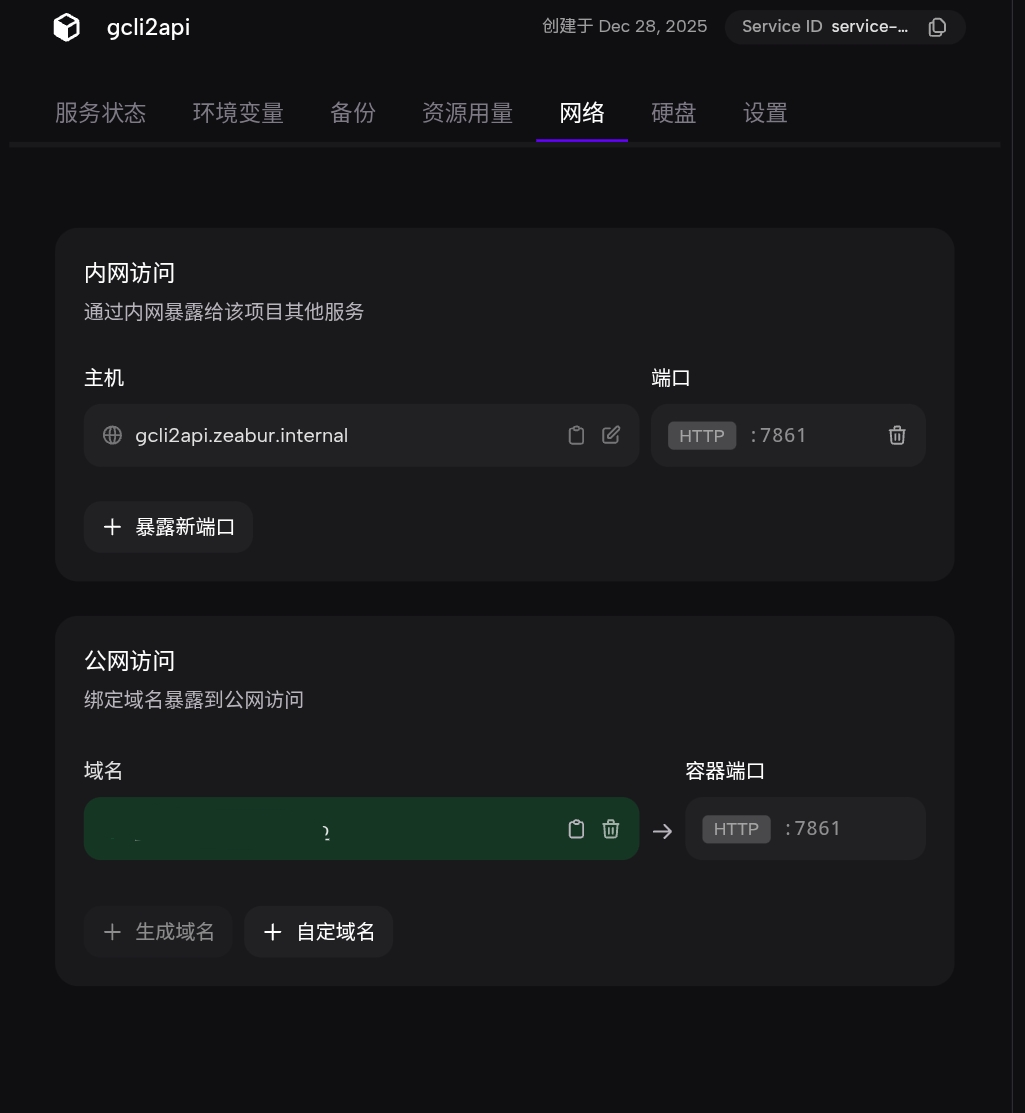This screenshot has height=1113, width=1025.
Task: Copy the gcli2api.zeabur.internal hostname
Action: coord(576,435)
